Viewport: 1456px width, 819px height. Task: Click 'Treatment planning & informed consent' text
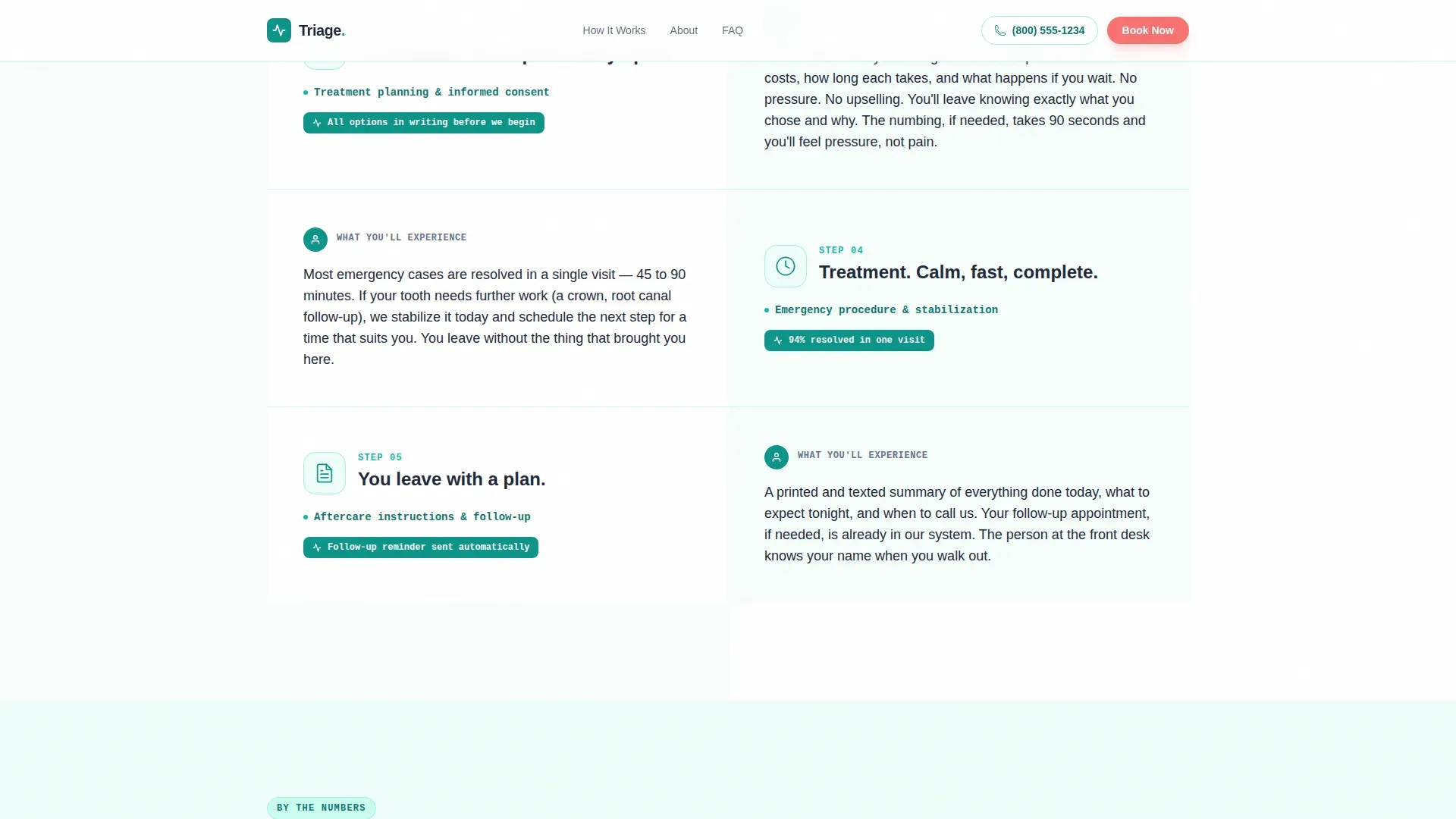click(x=431, y=93)
